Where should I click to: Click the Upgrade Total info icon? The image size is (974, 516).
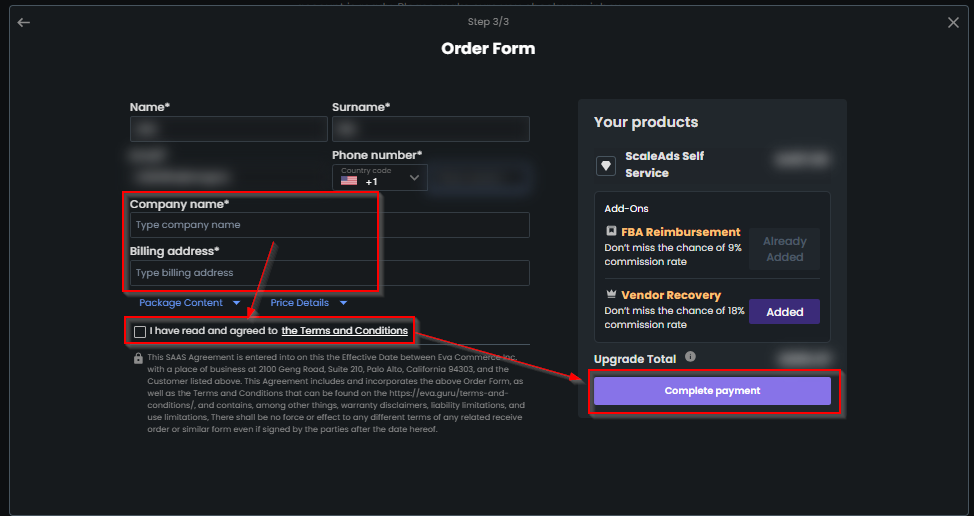tap(690, 357)
